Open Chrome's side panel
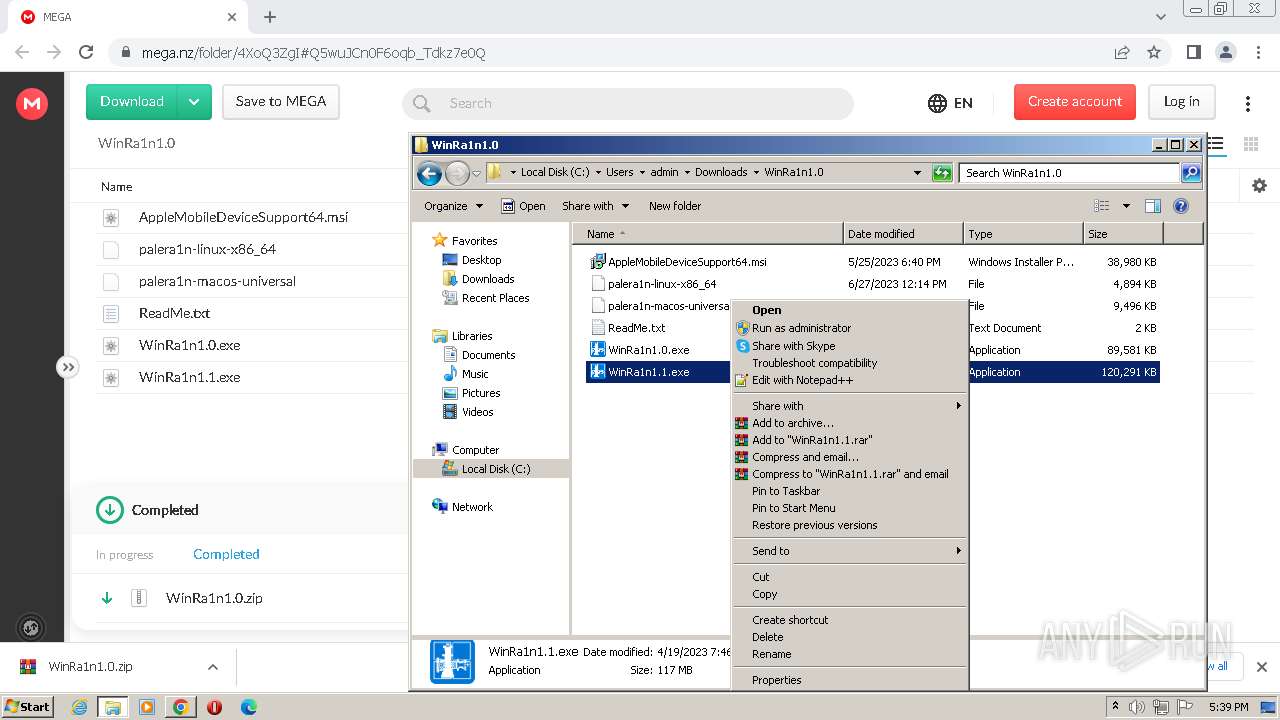Screen dimensions: 1280x720 [1193, 52]
